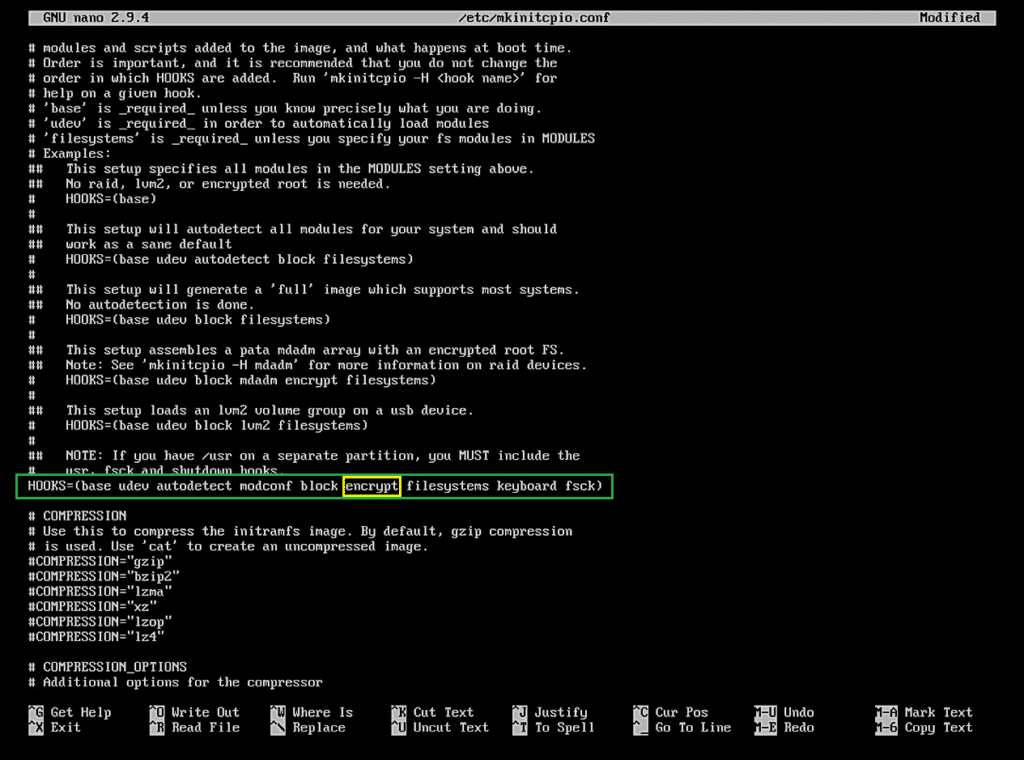Place cursor on the highlighted encrypt hook
This screenshot has width=1024, height=760.
tap(371, 486)
